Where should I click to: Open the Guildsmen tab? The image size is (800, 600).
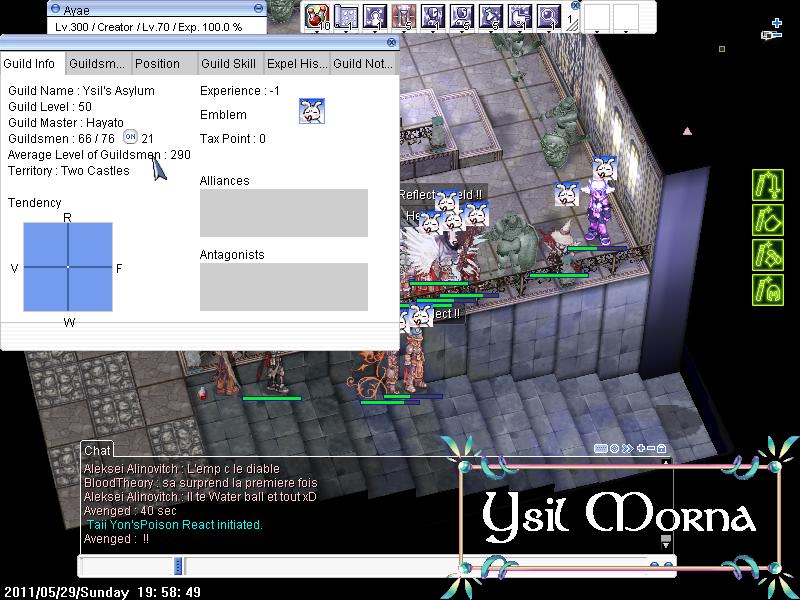[x=98, y=64]
